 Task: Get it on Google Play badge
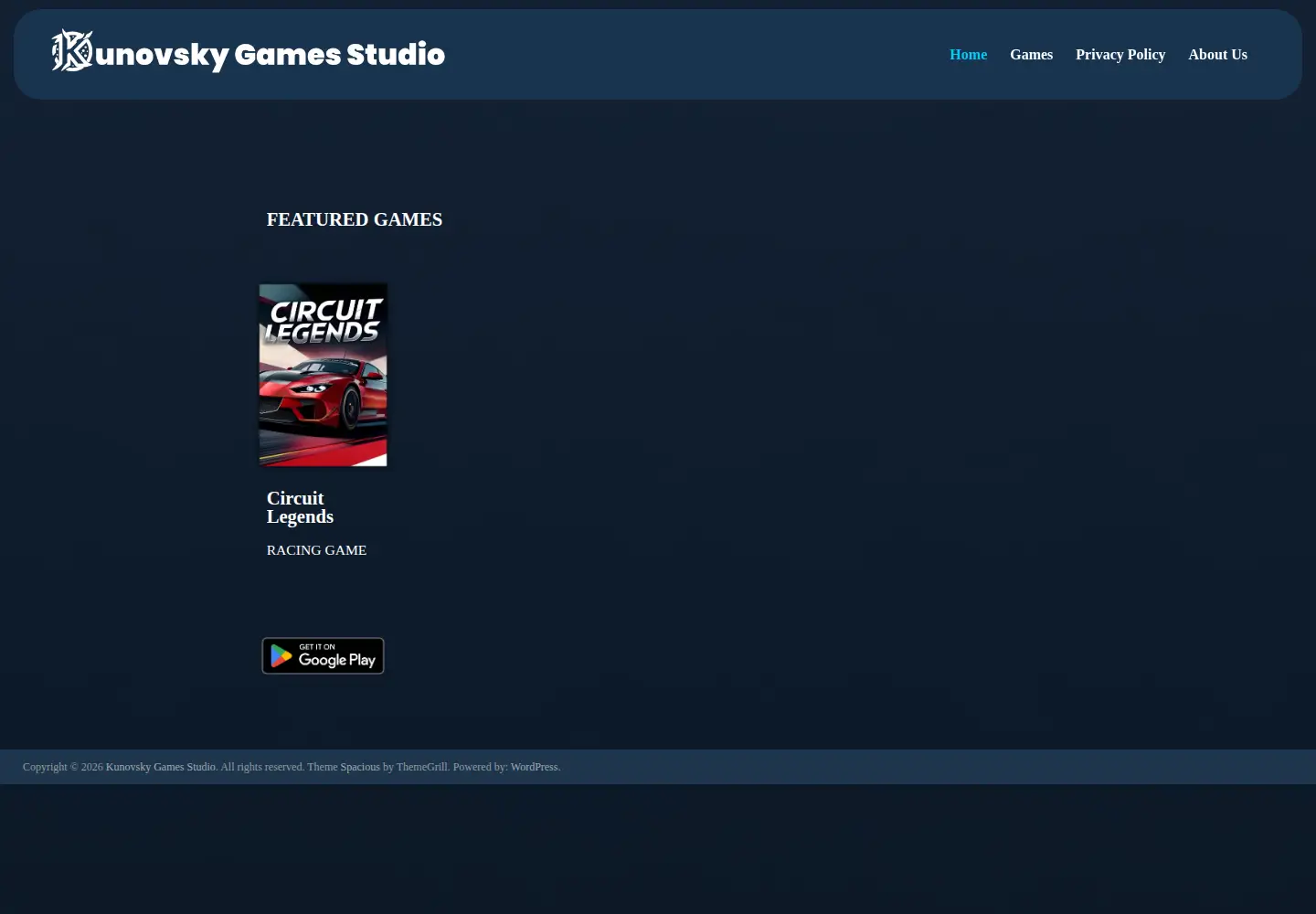click(x=323, y=655)
